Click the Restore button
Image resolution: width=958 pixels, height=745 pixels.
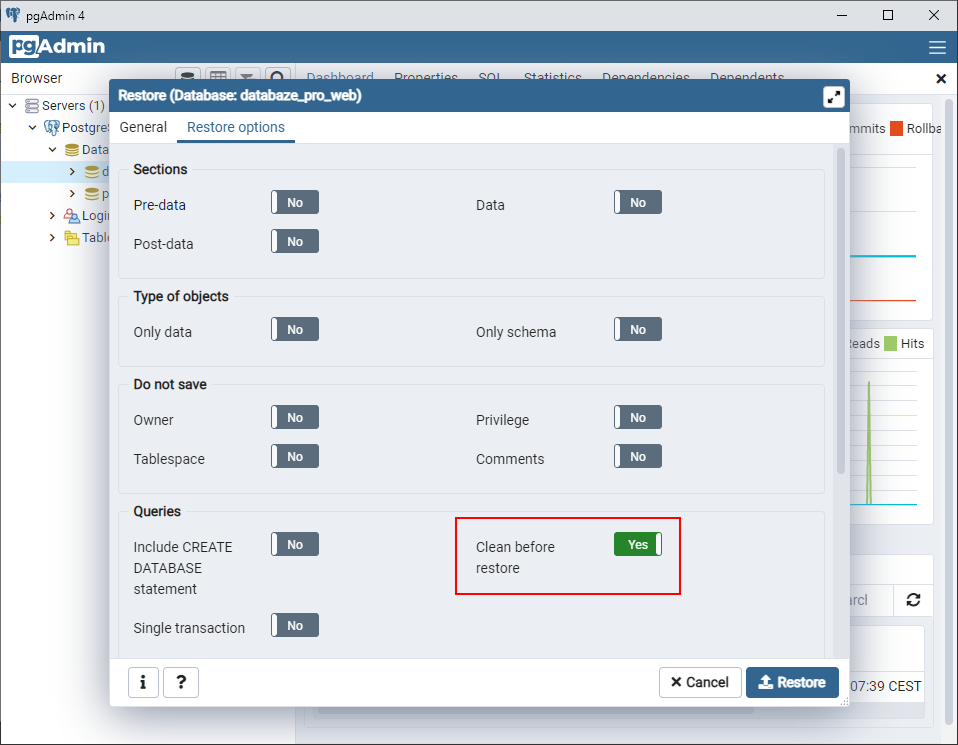point(792,682)
